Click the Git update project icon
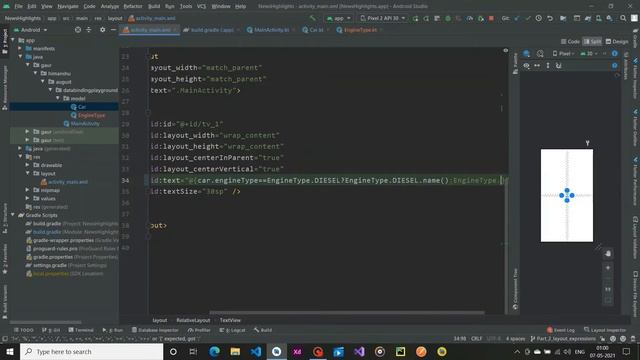Viewport: 640px width, 360px height. click(x=517, y=18)
